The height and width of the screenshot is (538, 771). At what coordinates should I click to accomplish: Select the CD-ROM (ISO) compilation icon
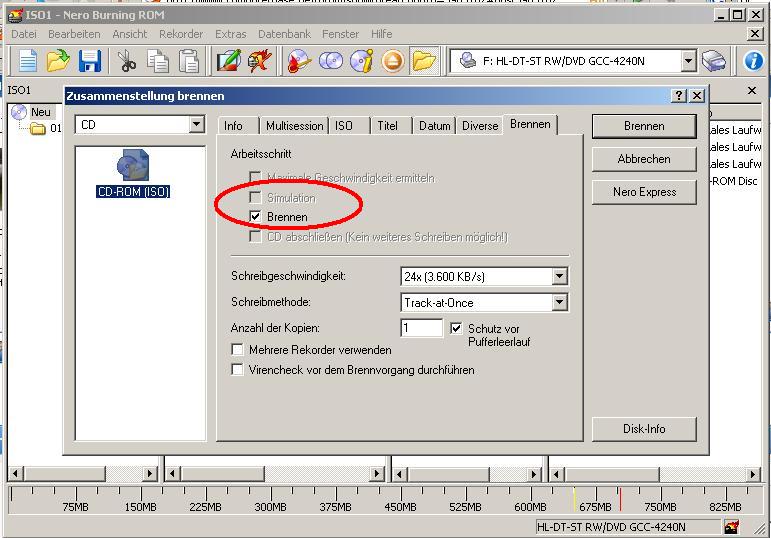pos(133,173)
